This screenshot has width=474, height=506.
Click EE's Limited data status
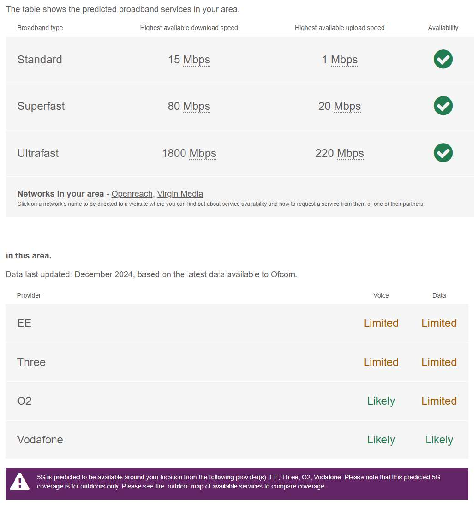point(439,323)
